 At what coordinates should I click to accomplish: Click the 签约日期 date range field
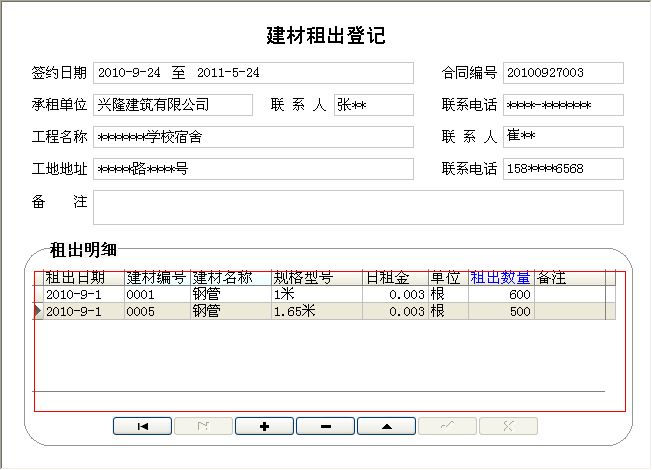(x=252, y=73)
